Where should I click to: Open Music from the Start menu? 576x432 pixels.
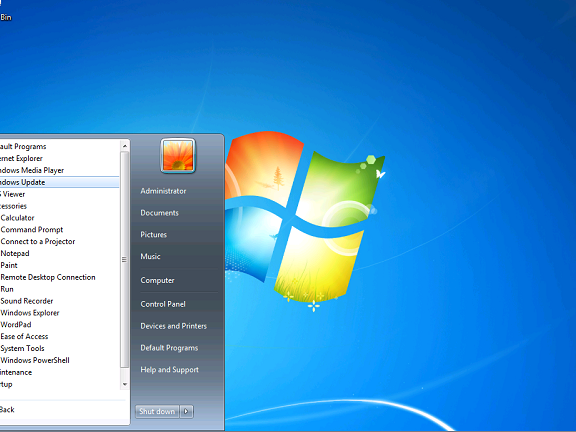click(x=150, y=256)
